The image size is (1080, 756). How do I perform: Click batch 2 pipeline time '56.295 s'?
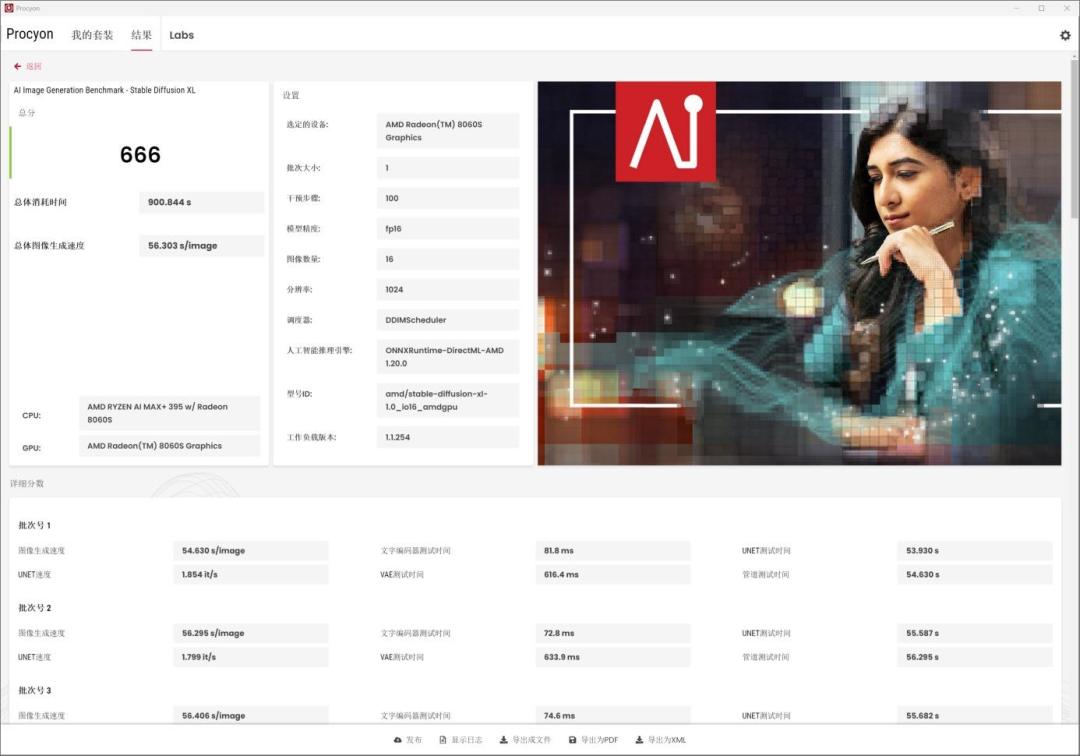tap(975, 657)
